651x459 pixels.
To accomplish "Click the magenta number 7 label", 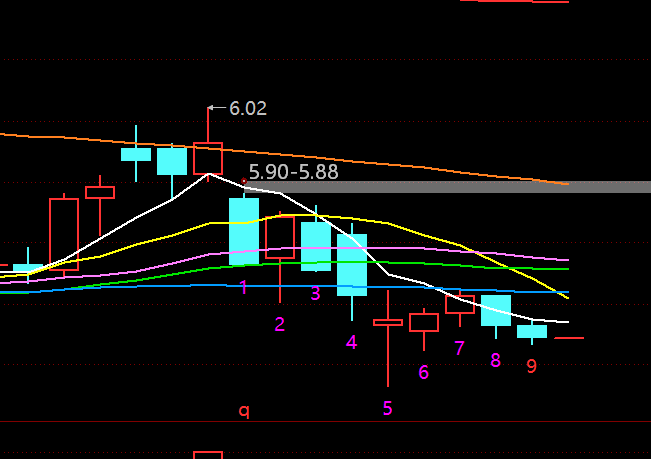I will pyautogui.click(x=459, y=348).
